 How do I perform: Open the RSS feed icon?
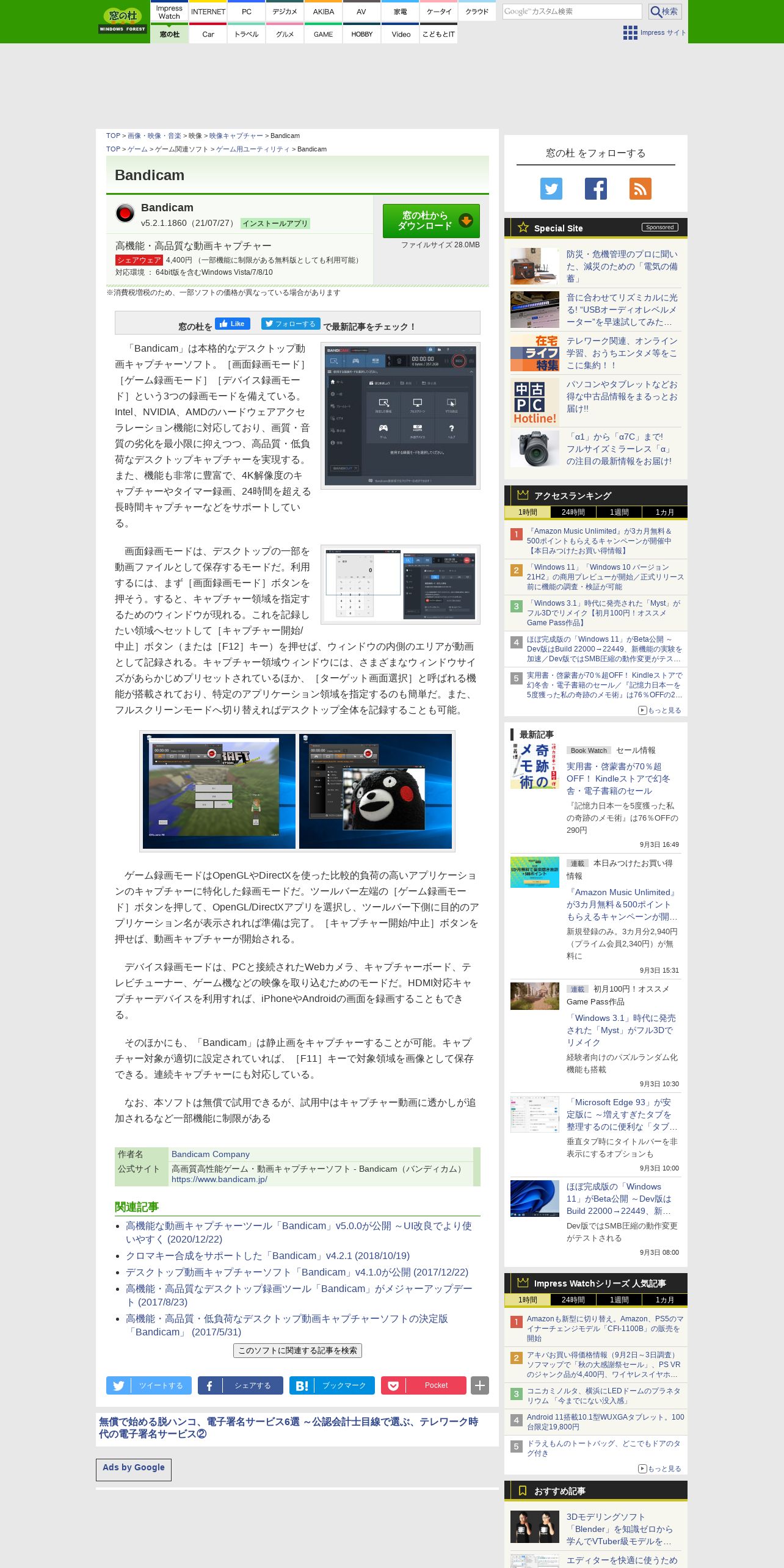tap(641, 189)
